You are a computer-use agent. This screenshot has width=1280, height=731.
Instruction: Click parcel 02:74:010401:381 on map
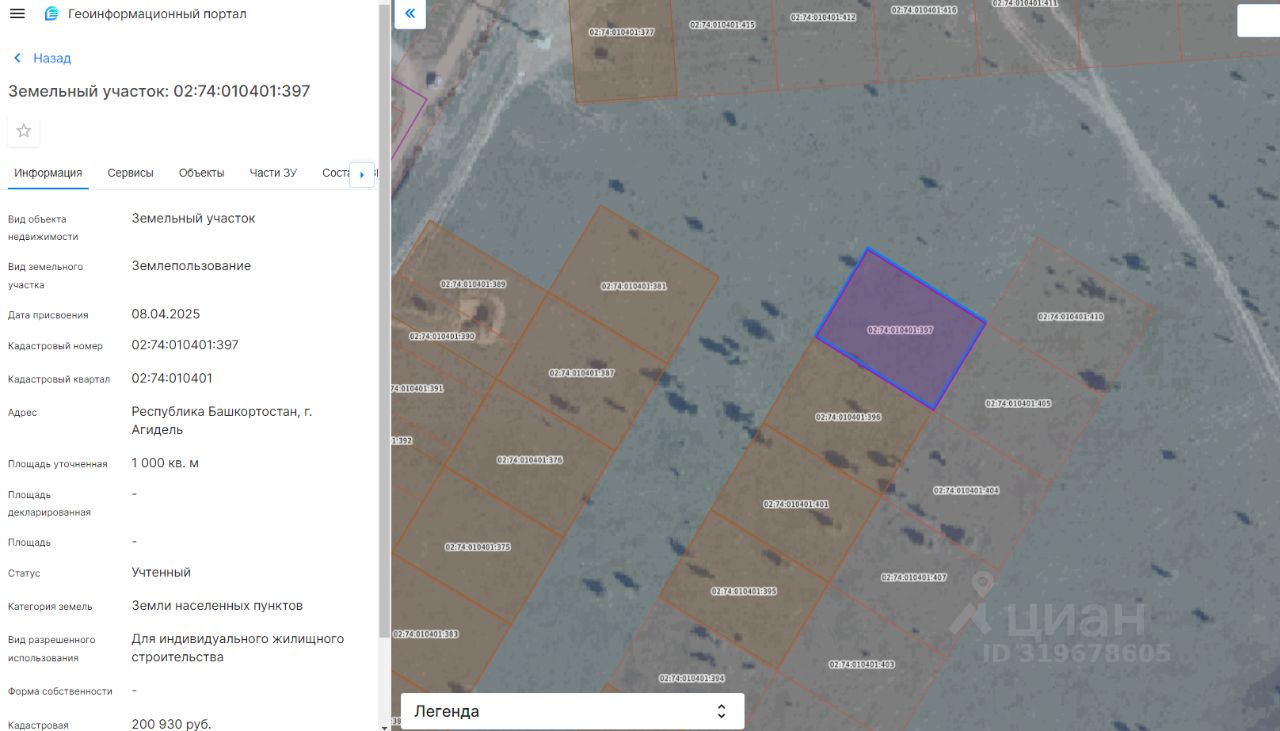click(634, 286)
